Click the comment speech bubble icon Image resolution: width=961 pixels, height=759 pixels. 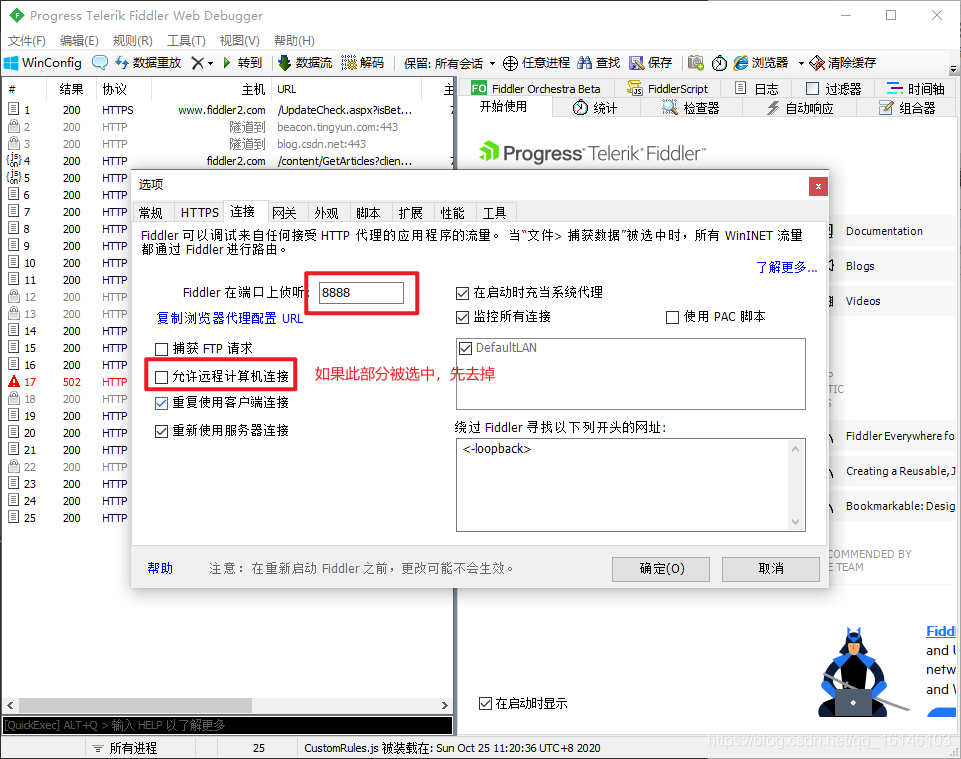click(100, 63)
